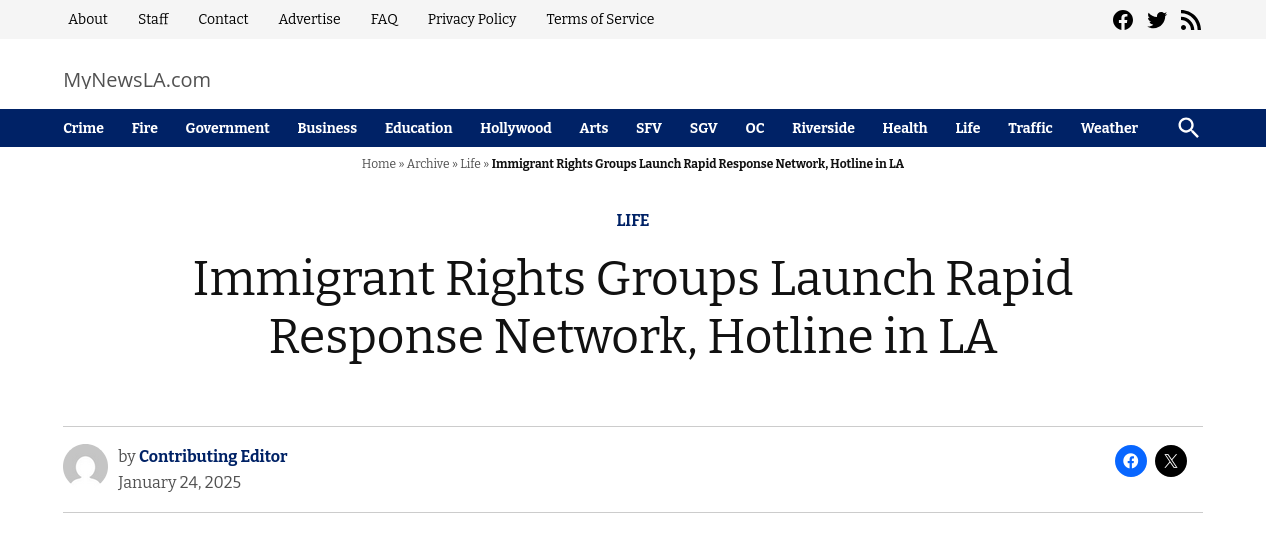Open the FAQ link
The image size is (1266, 535).
tap(384, 19)
